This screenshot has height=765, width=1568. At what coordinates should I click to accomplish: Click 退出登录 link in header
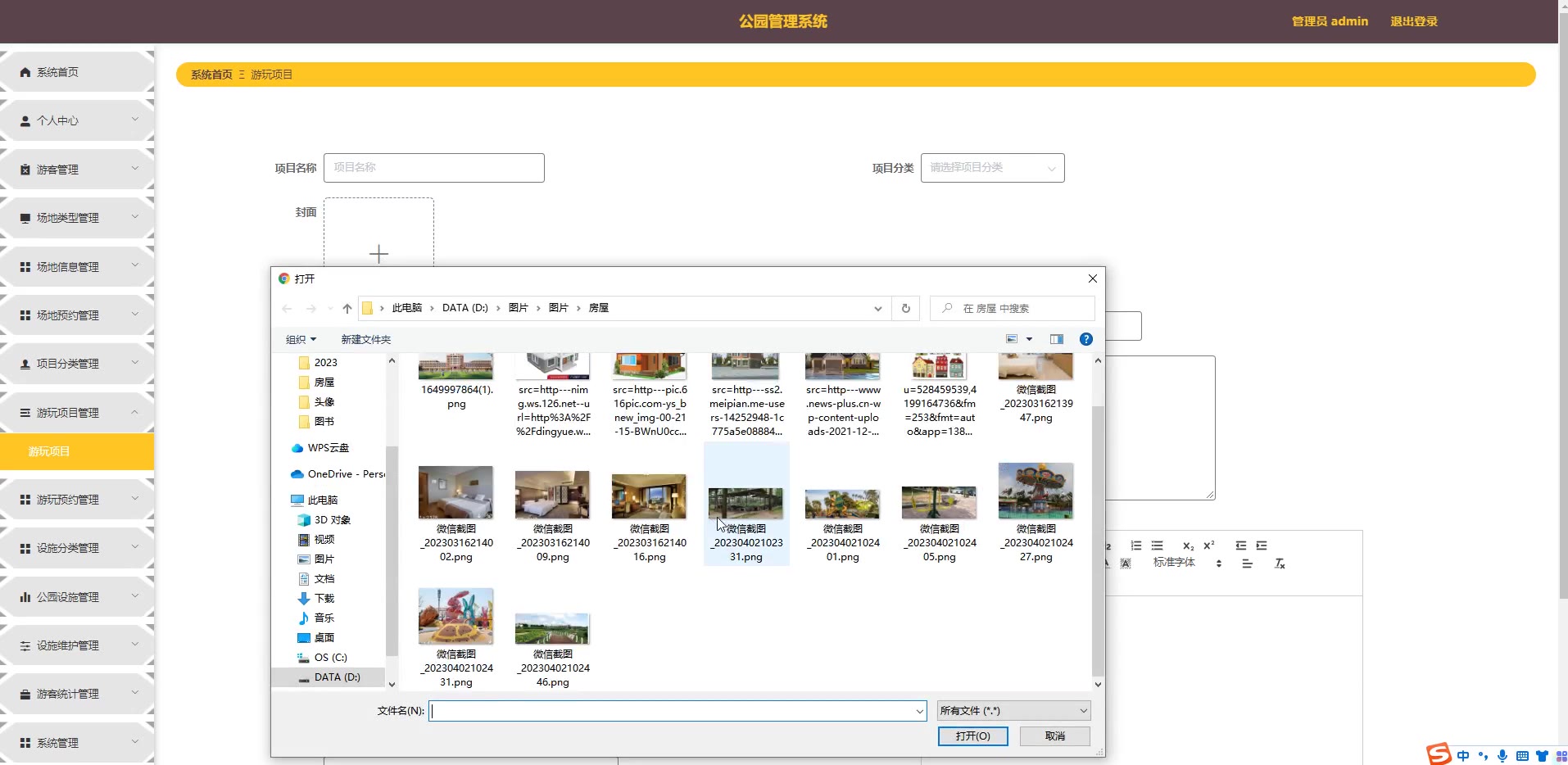[1414, 21]
